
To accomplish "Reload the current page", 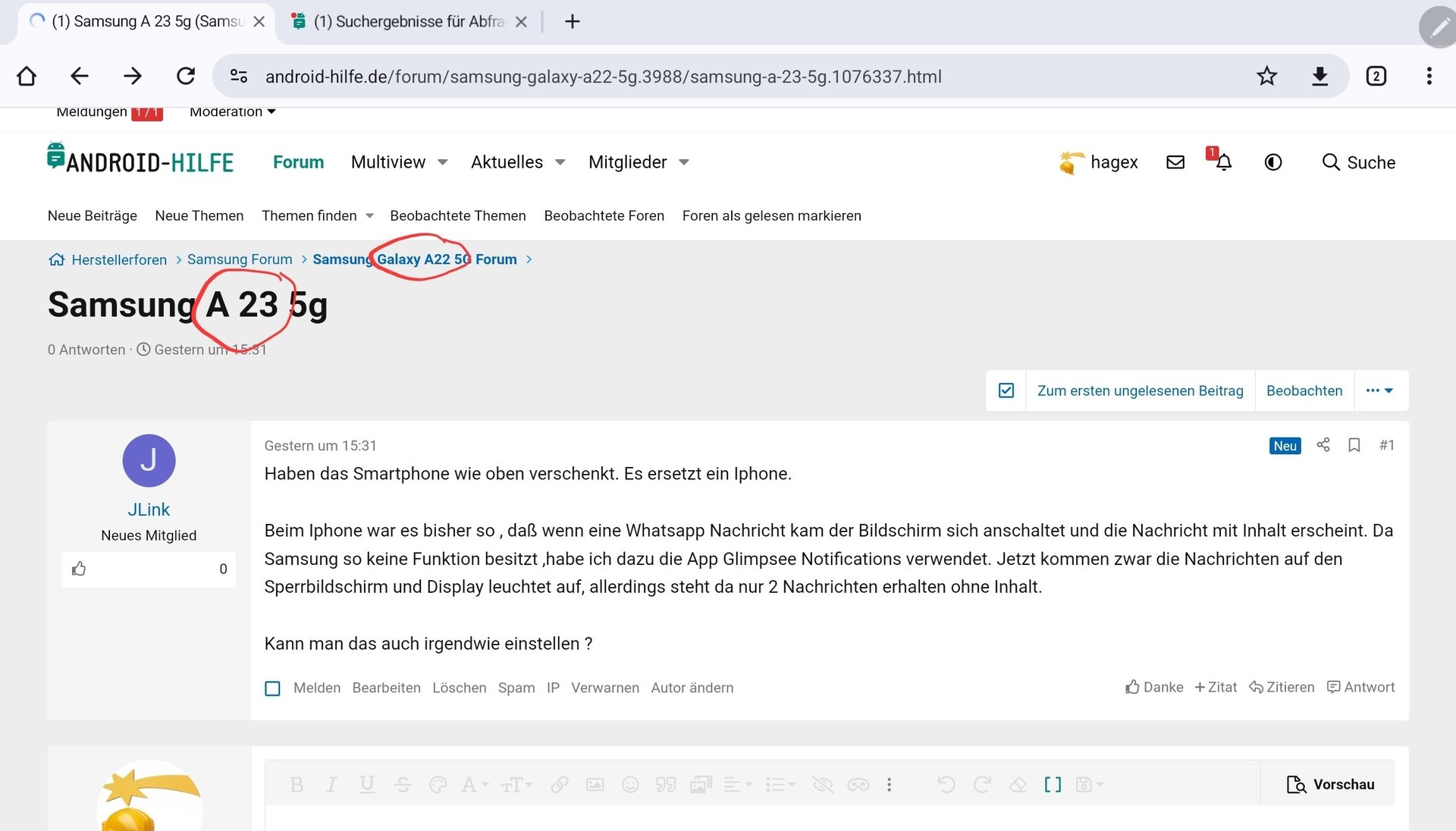I will tap(186, 76).
